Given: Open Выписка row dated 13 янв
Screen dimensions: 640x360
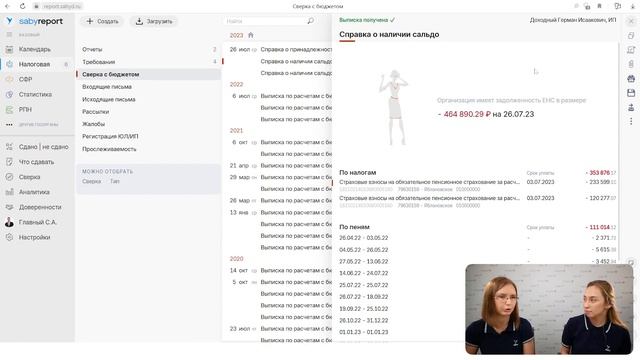Looking at the screenshot, I should coord(296,213).
